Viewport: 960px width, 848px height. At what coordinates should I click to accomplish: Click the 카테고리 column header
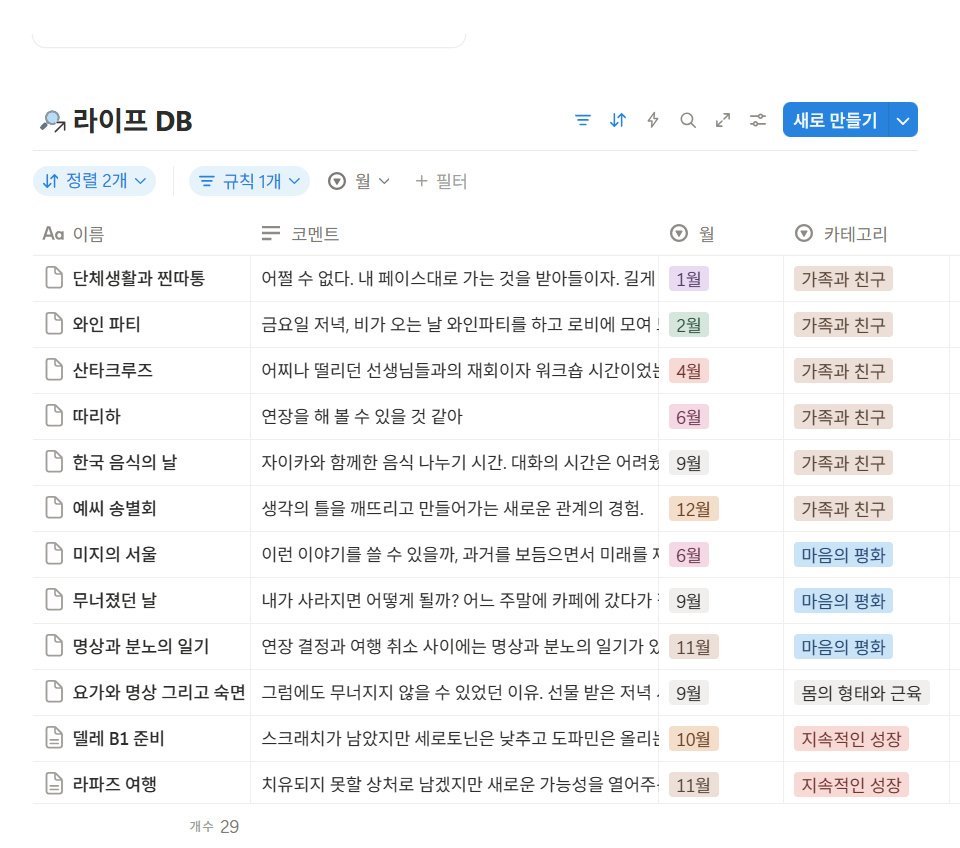pyautogui.click(x=855, y=234)
